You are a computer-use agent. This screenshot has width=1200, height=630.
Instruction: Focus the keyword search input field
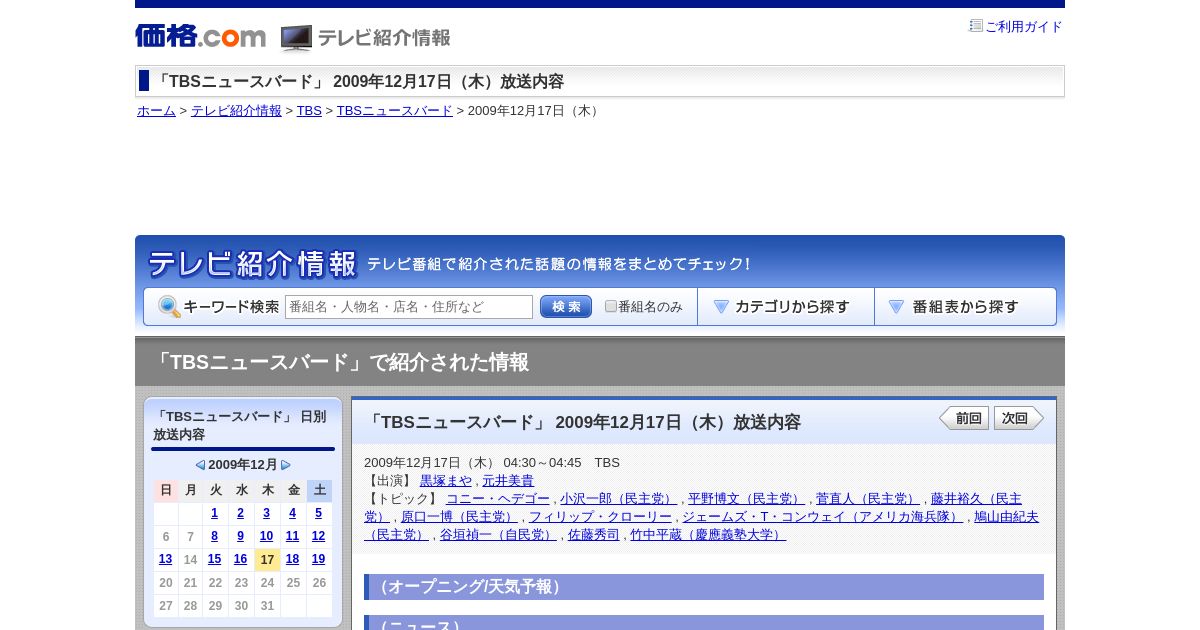coord(409,307)
